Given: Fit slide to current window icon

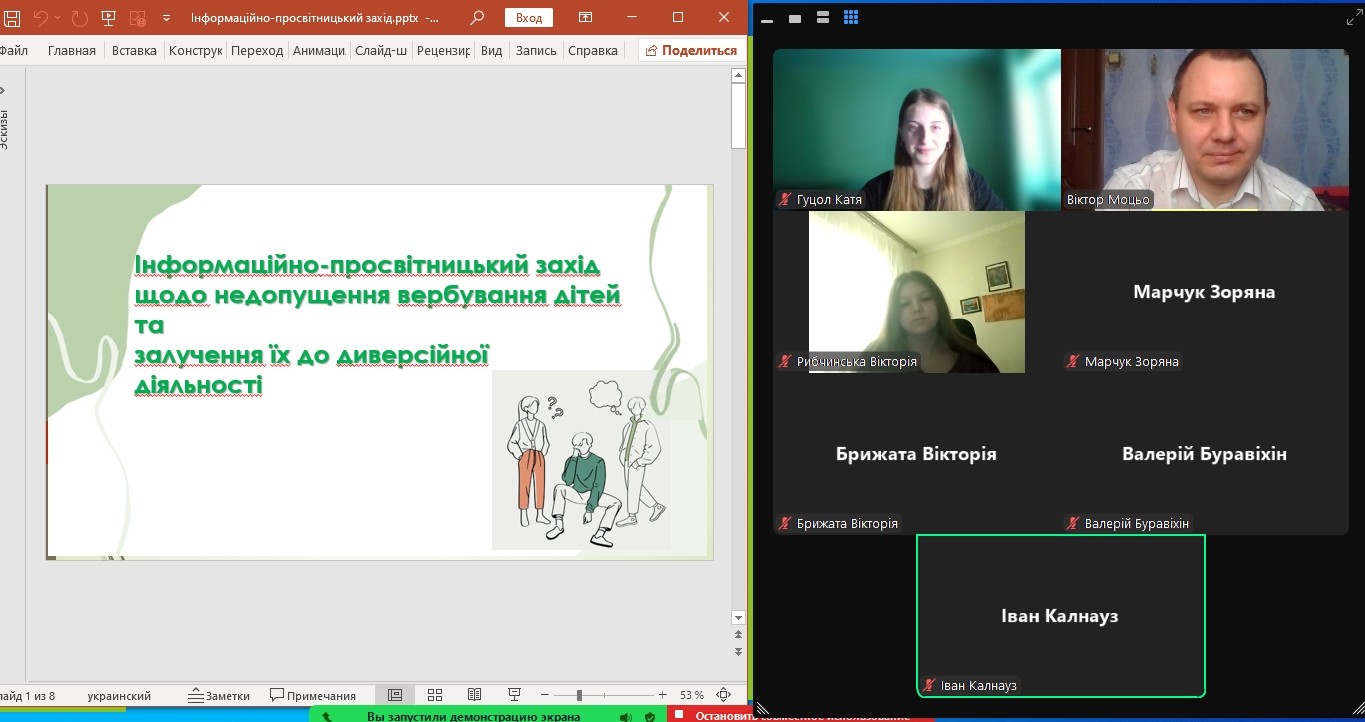Looking at the screenshot, I should coord(724,695).
